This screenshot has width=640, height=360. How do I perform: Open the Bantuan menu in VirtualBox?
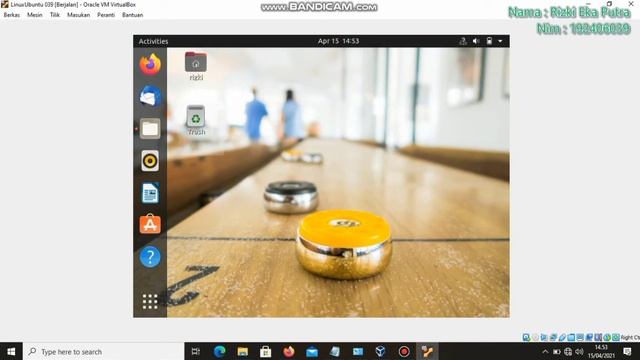(133, 15)
